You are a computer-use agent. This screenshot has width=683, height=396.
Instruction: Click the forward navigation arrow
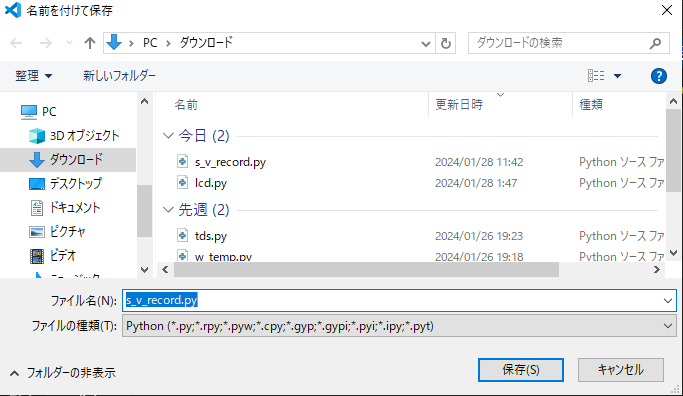[45, 43]
